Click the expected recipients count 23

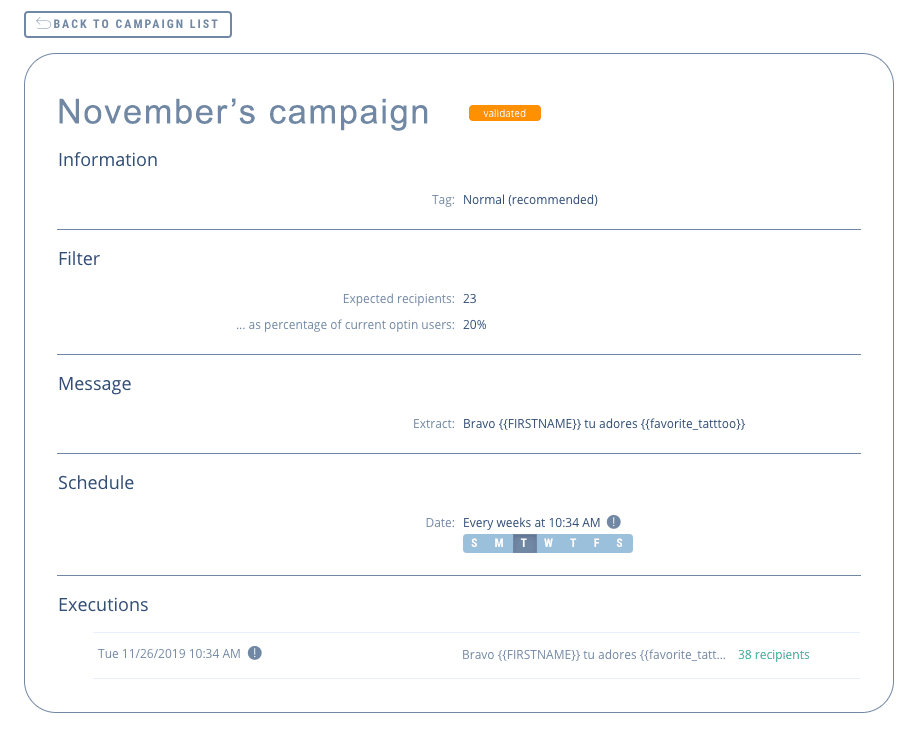tap(470, 299)
